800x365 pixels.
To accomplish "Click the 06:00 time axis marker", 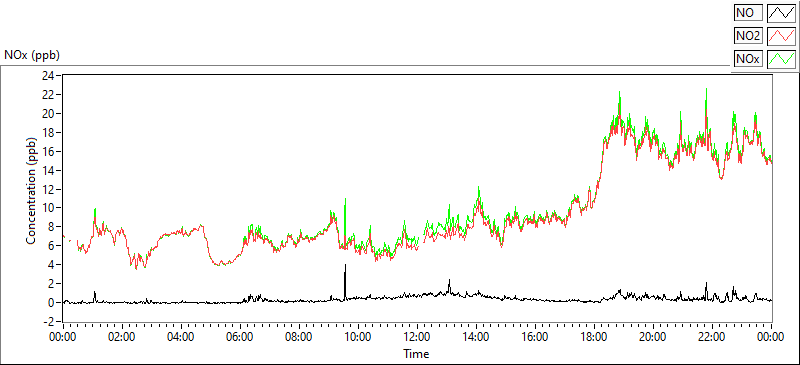I will click(241, 337).
